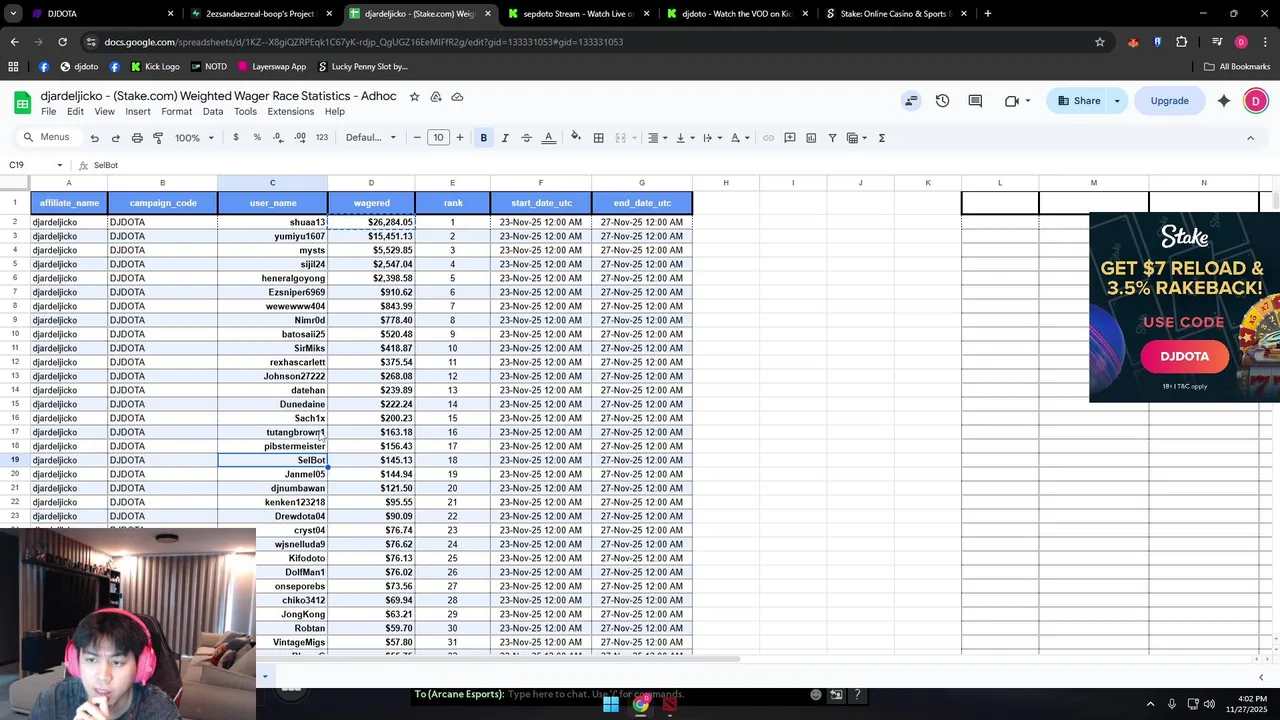Move document with folder icon
This screenshot has height=720, width=1280.
(x=436, y=97)
